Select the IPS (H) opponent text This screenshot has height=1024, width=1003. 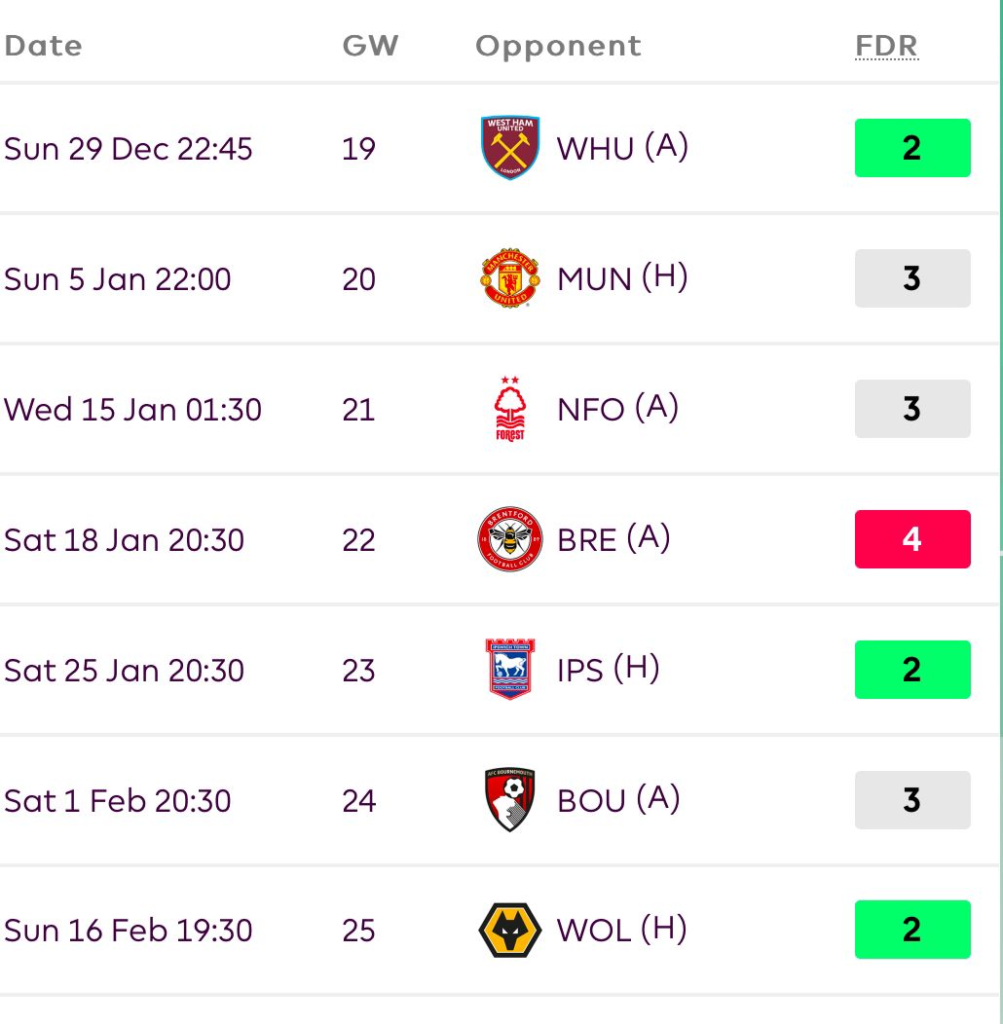[608, 669]
